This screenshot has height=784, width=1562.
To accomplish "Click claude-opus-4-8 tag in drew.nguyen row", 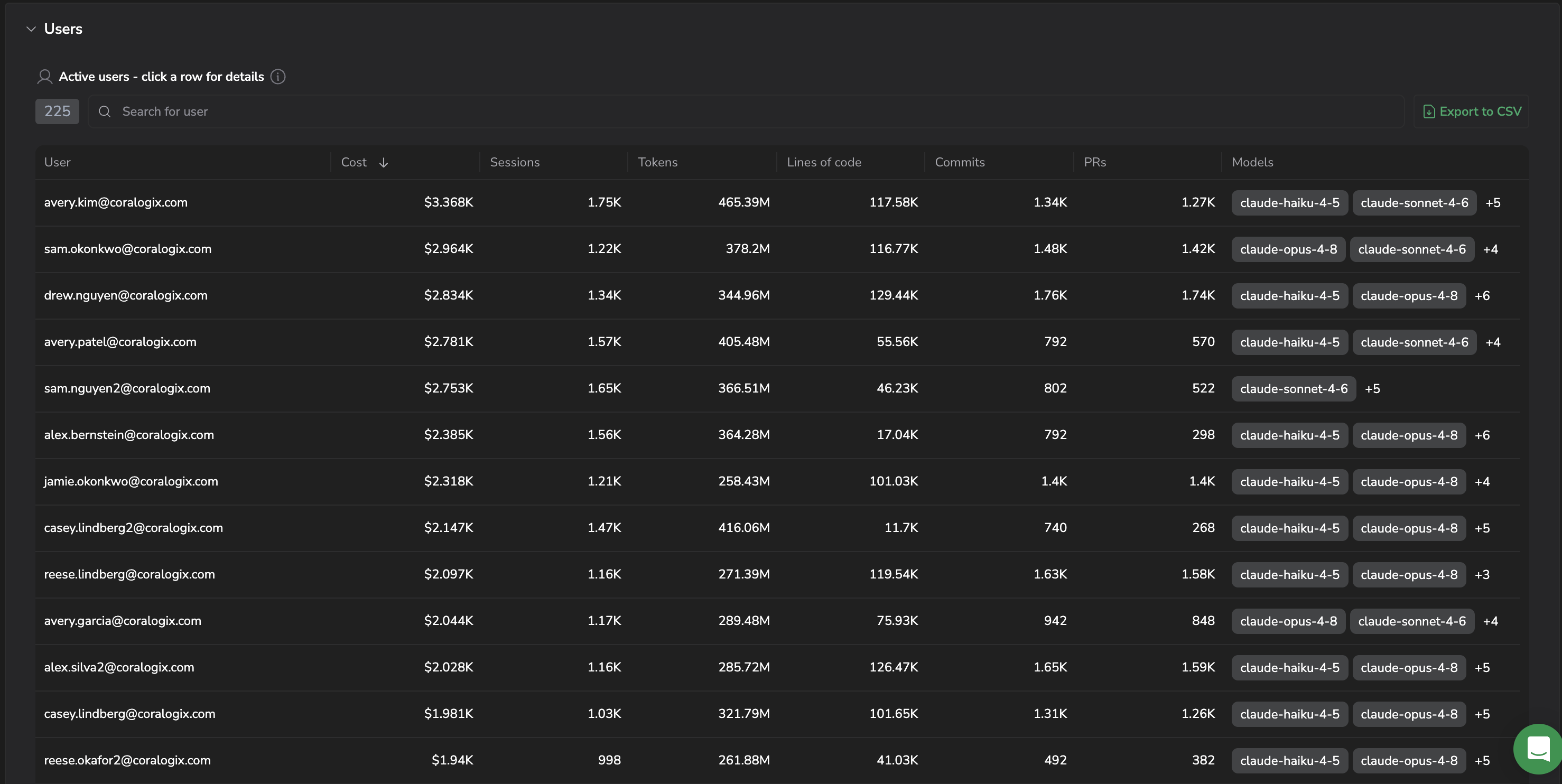I will [x=1409, y=296].
